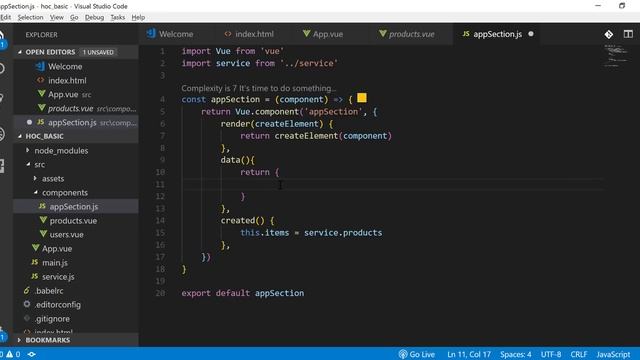Switch to the Welcome tab
Screen dimensions: 640x360
(x=176, y=34)
